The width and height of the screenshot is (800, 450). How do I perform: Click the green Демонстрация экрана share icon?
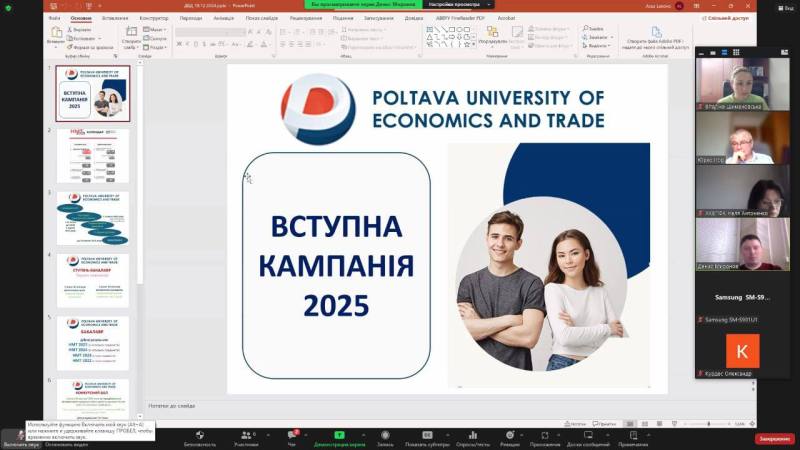[338, 437]
